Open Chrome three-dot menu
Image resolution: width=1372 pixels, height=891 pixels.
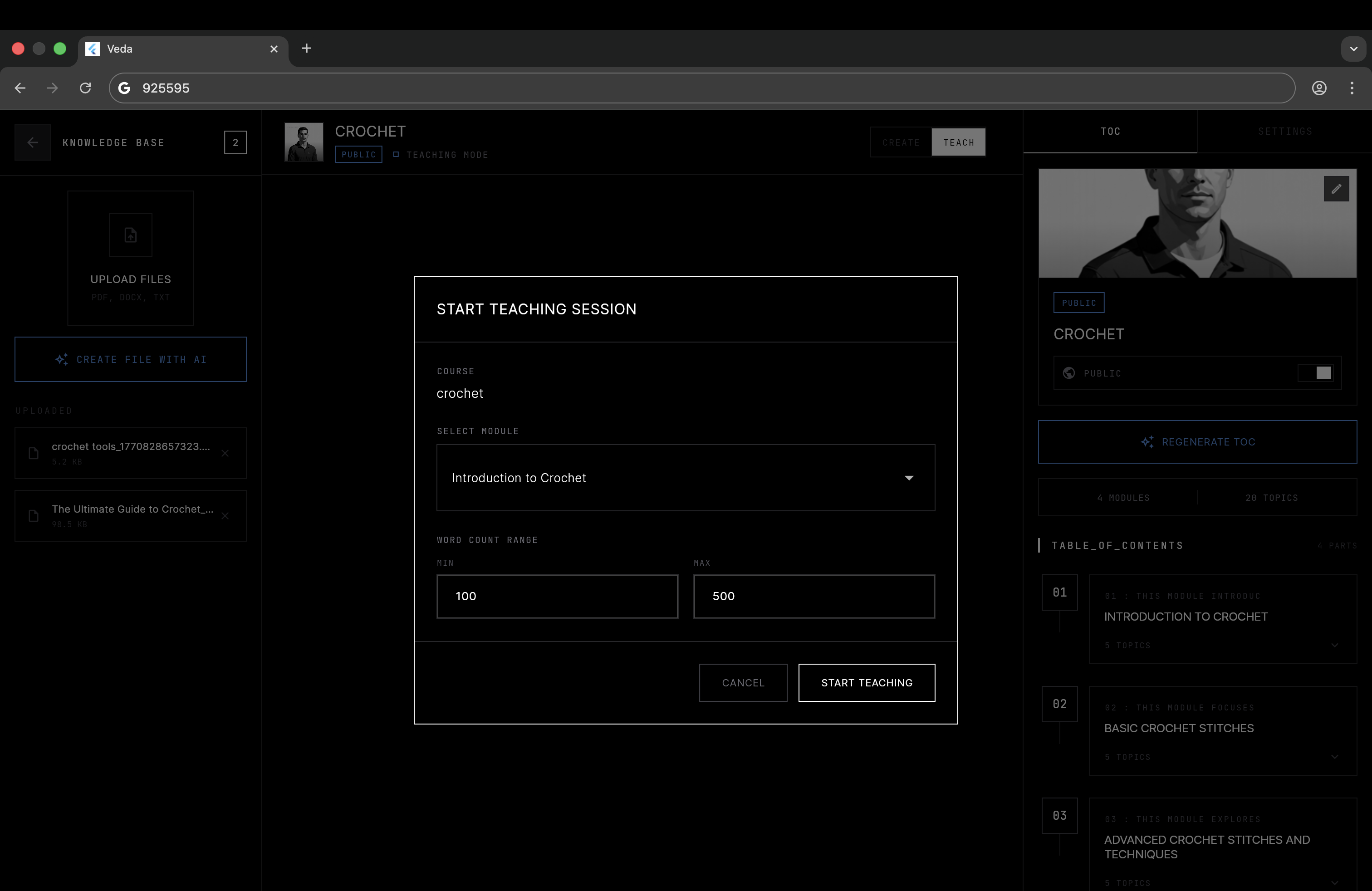point(1351,88)
